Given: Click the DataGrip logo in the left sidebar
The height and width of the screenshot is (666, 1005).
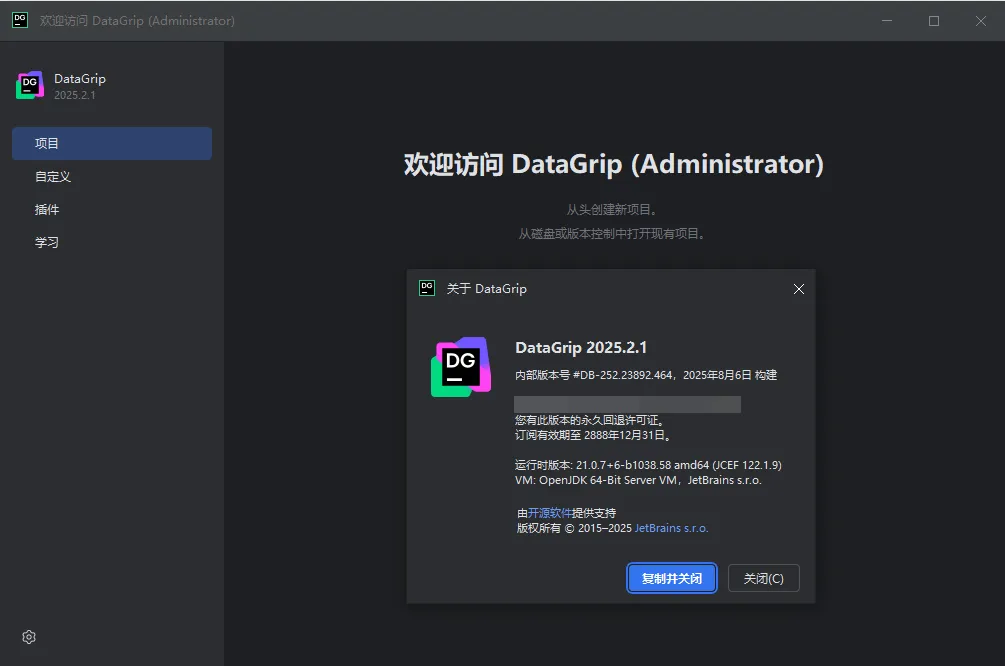Looking at the screenshot, I should (x=30, y=86).
